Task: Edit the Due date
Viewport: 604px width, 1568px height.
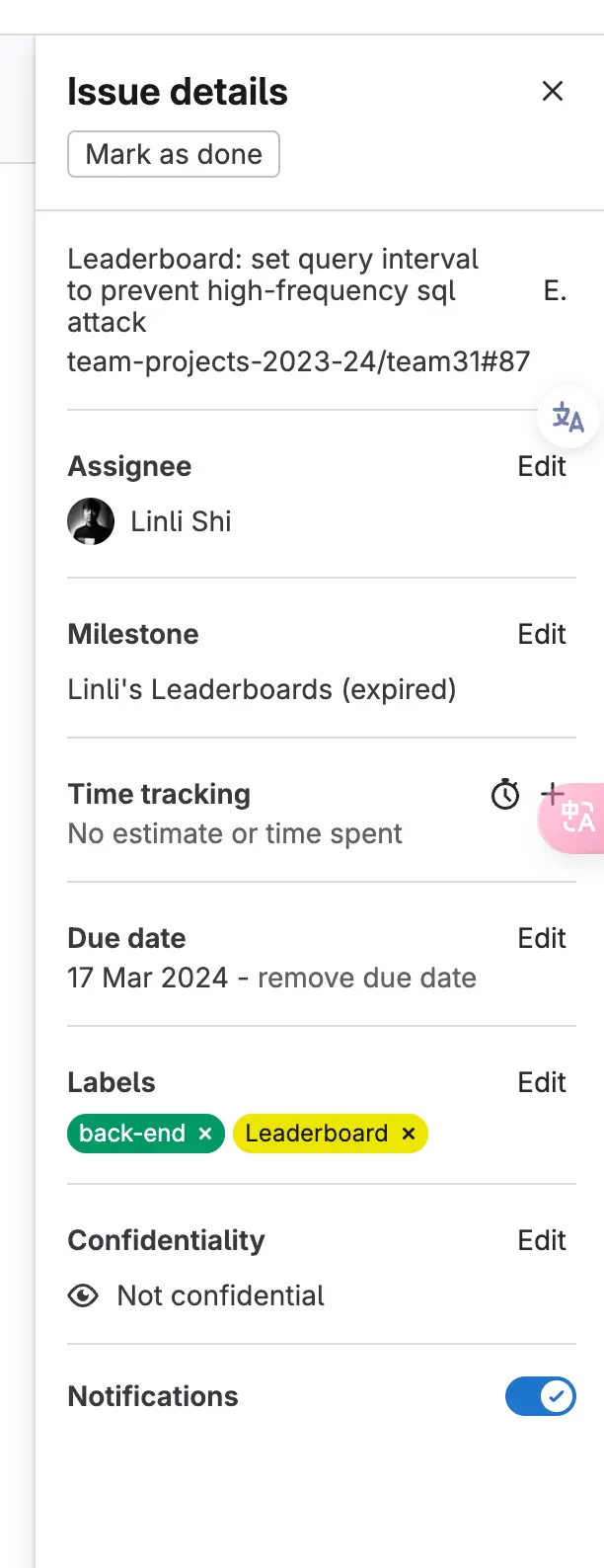Action: point(542,938)
